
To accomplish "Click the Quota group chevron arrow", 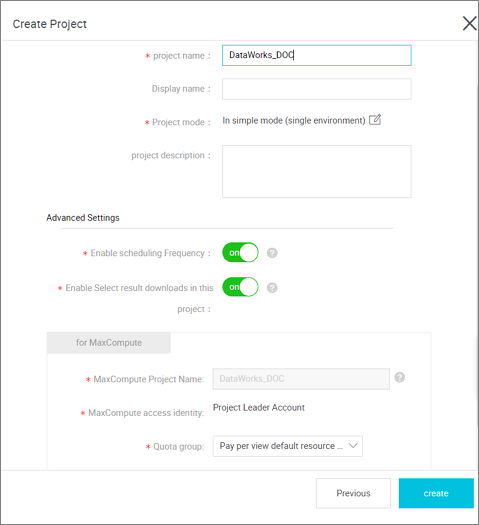I will click(353, 446).
